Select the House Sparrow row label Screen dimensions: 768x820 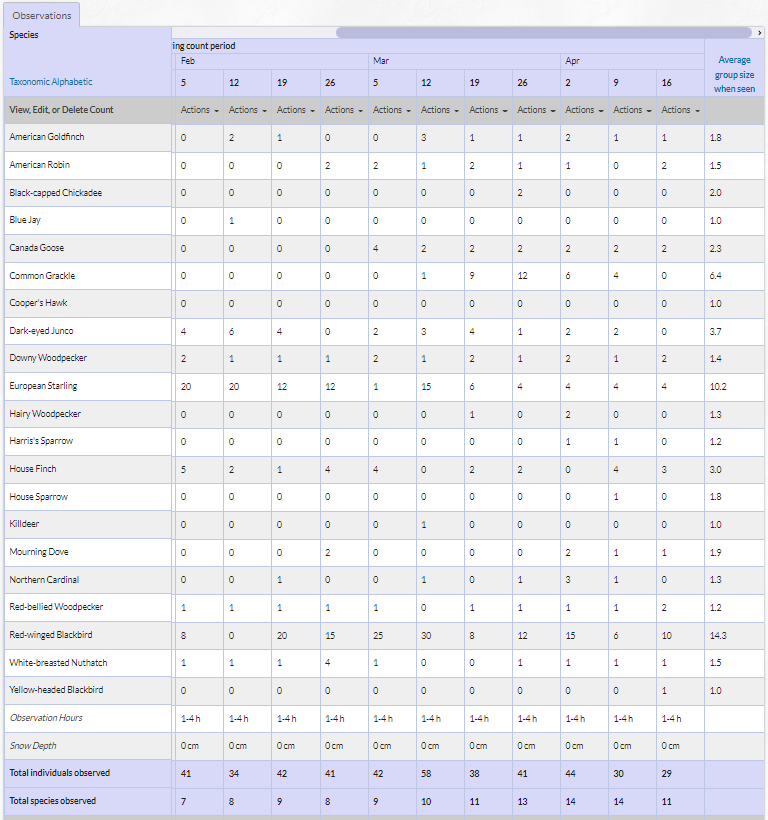pos(39,496)
